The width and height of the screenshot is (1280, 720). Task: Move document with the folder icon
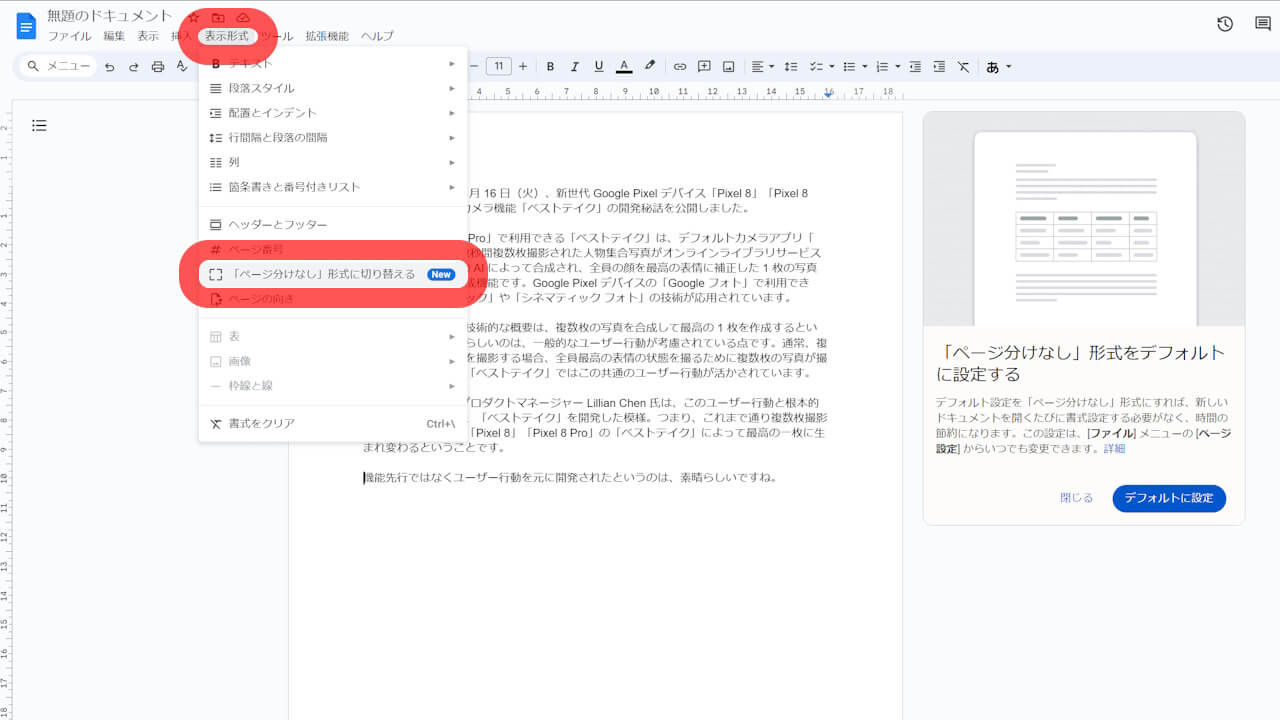pos(218,18)
